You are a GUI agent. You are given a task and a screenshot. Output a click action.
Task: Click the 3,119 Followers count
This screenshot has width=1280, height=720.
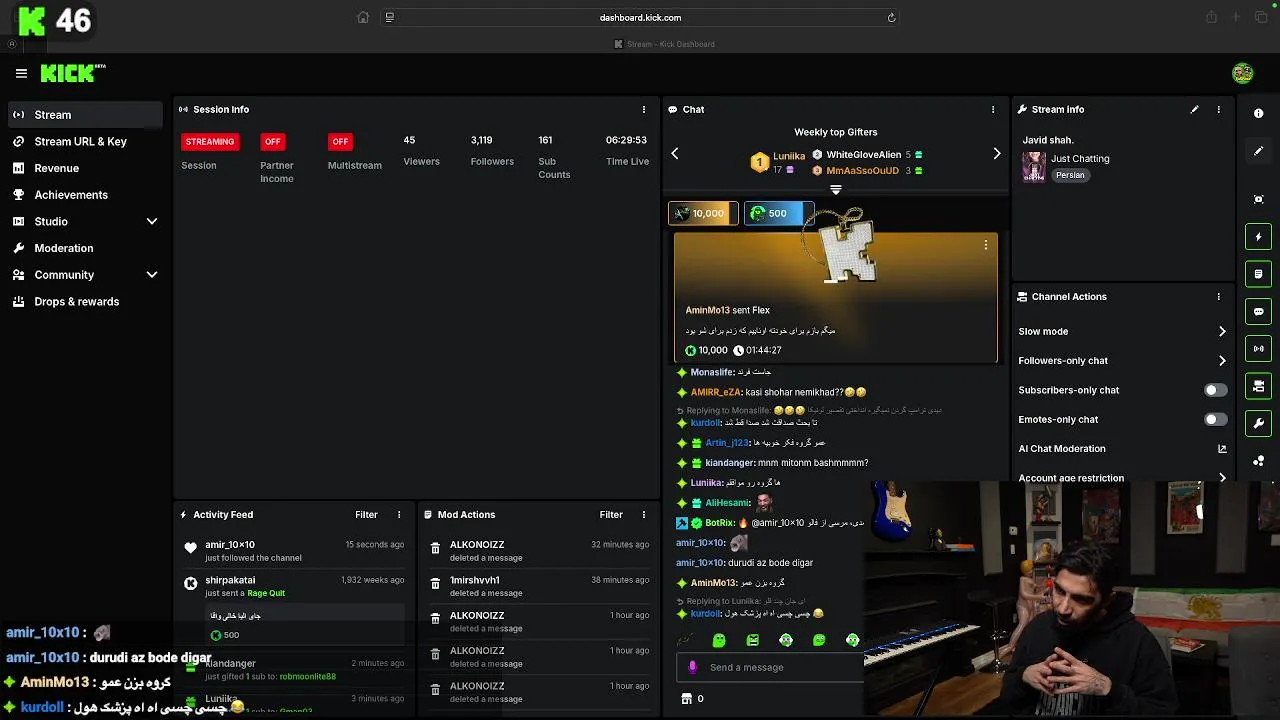tap(482, 141)
